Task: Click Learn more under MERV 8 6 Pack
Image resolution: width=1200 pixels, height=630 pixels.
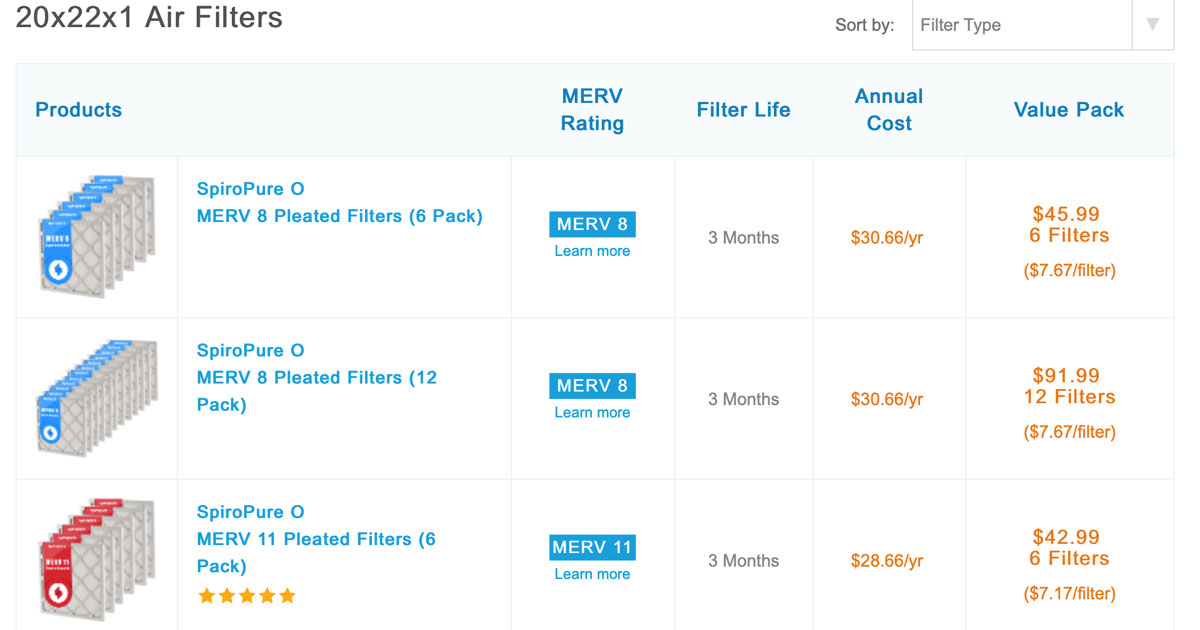Action: click(x=592, y=251)
